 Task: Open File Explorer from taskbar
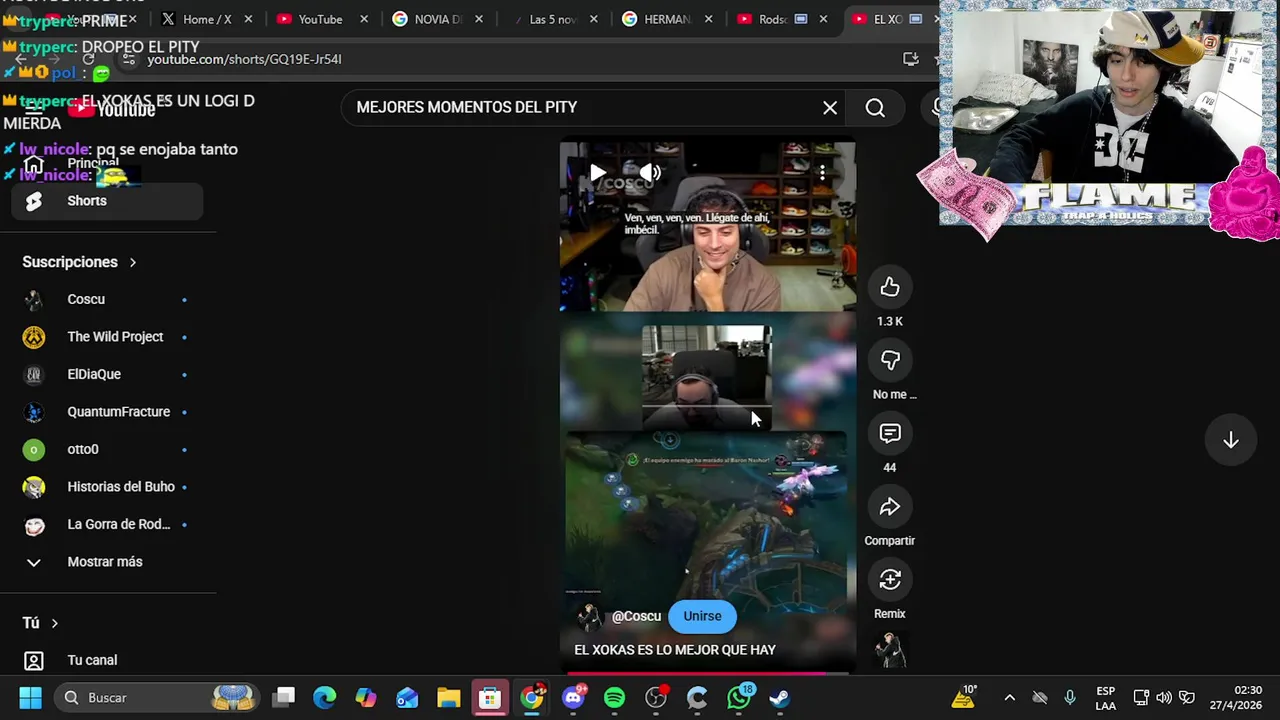tap(448, 698)
